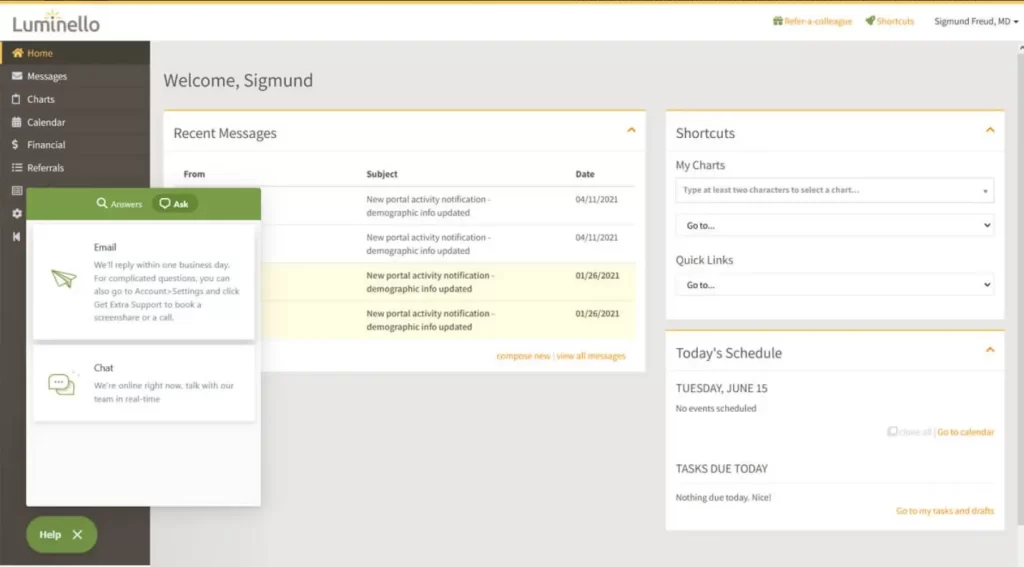
Task: Click the compose new link
Action: click(x=523, y=356)
